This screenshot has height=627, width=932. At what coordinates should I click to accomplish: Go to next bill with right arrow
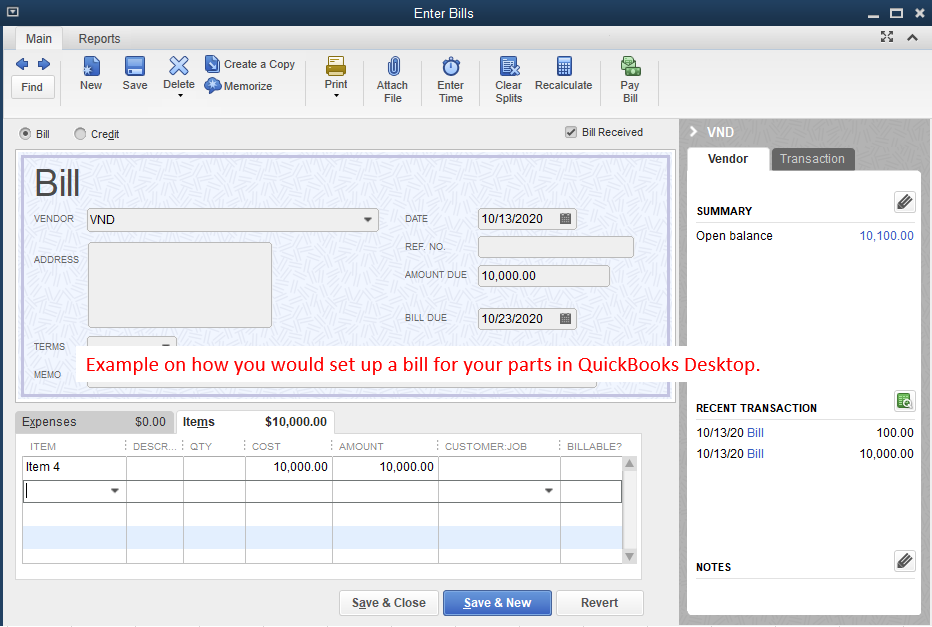[x=43, y=64]
